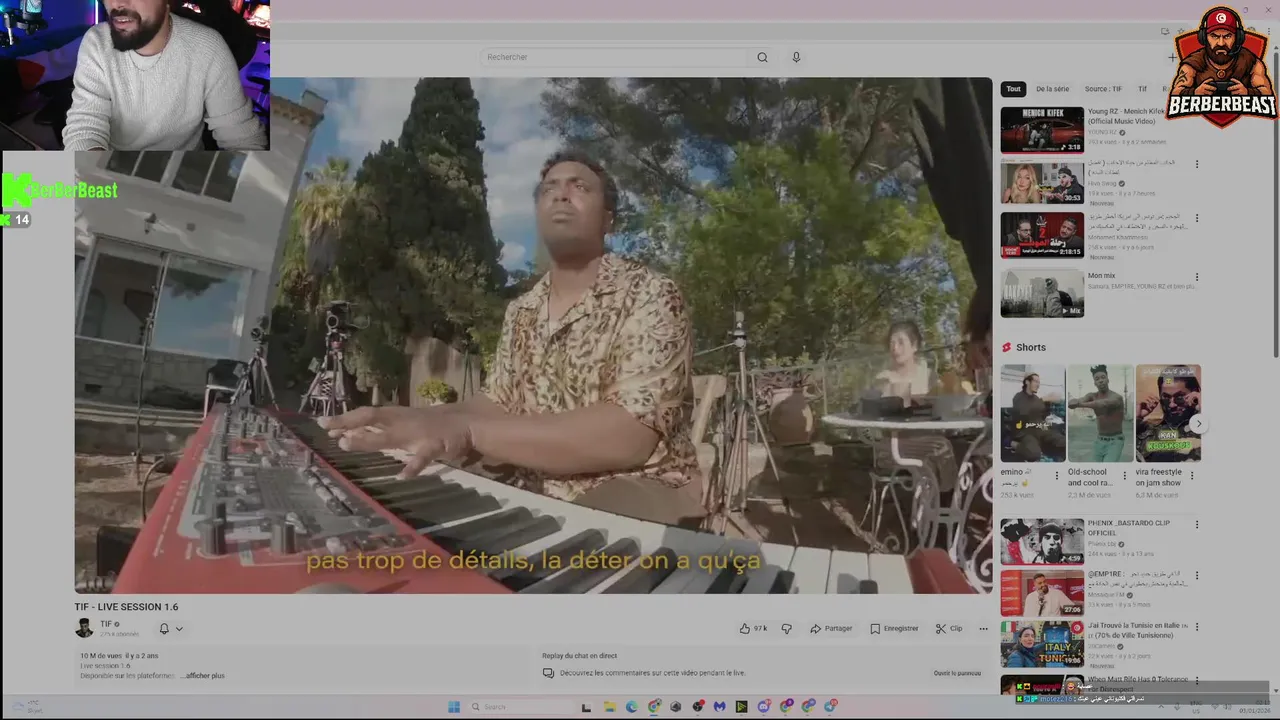Select the Tif filter chip

point(1142,89)
